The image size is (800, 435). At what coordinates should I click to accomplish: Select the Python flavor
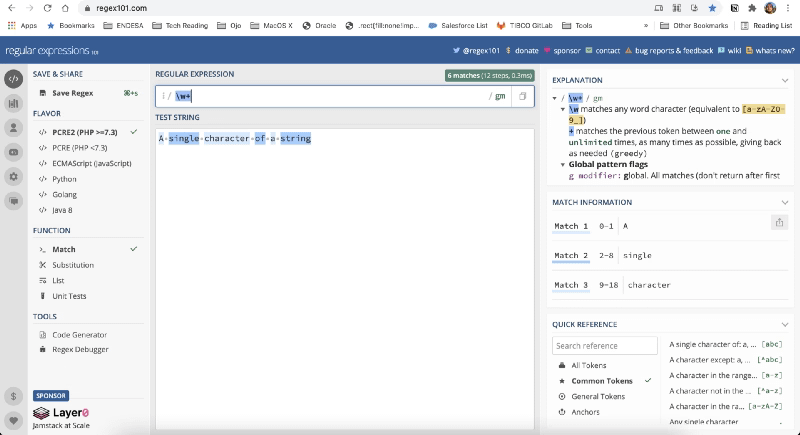pos(64,179)
